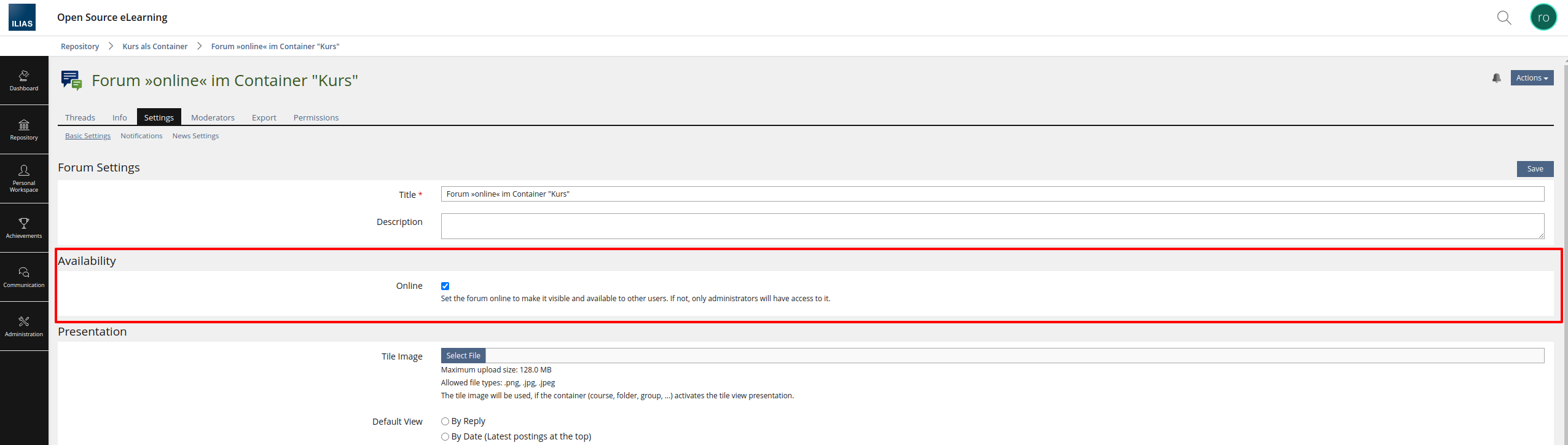Click the Forum Settings heading
This screenshot has width=1568, height=445.
[99, 168]
